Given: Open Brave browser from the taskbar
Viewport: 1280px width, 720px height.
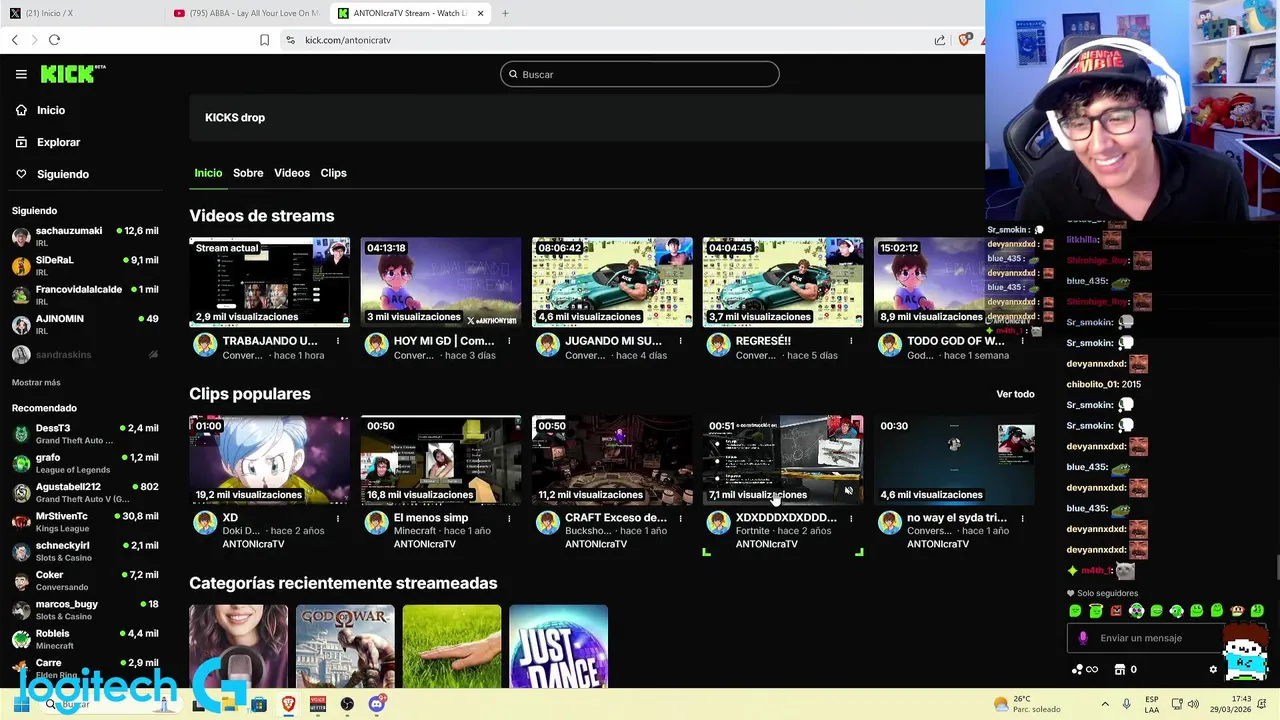Looking at the screenshot, I should (289, 704).
